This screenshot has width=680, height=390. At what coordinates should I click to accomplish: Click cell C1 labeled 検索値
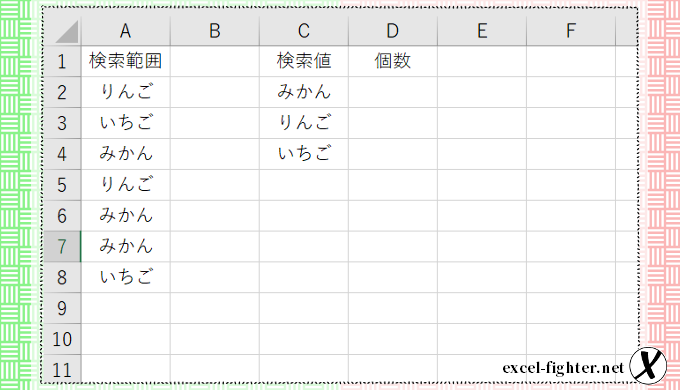[x=304, y=61]
